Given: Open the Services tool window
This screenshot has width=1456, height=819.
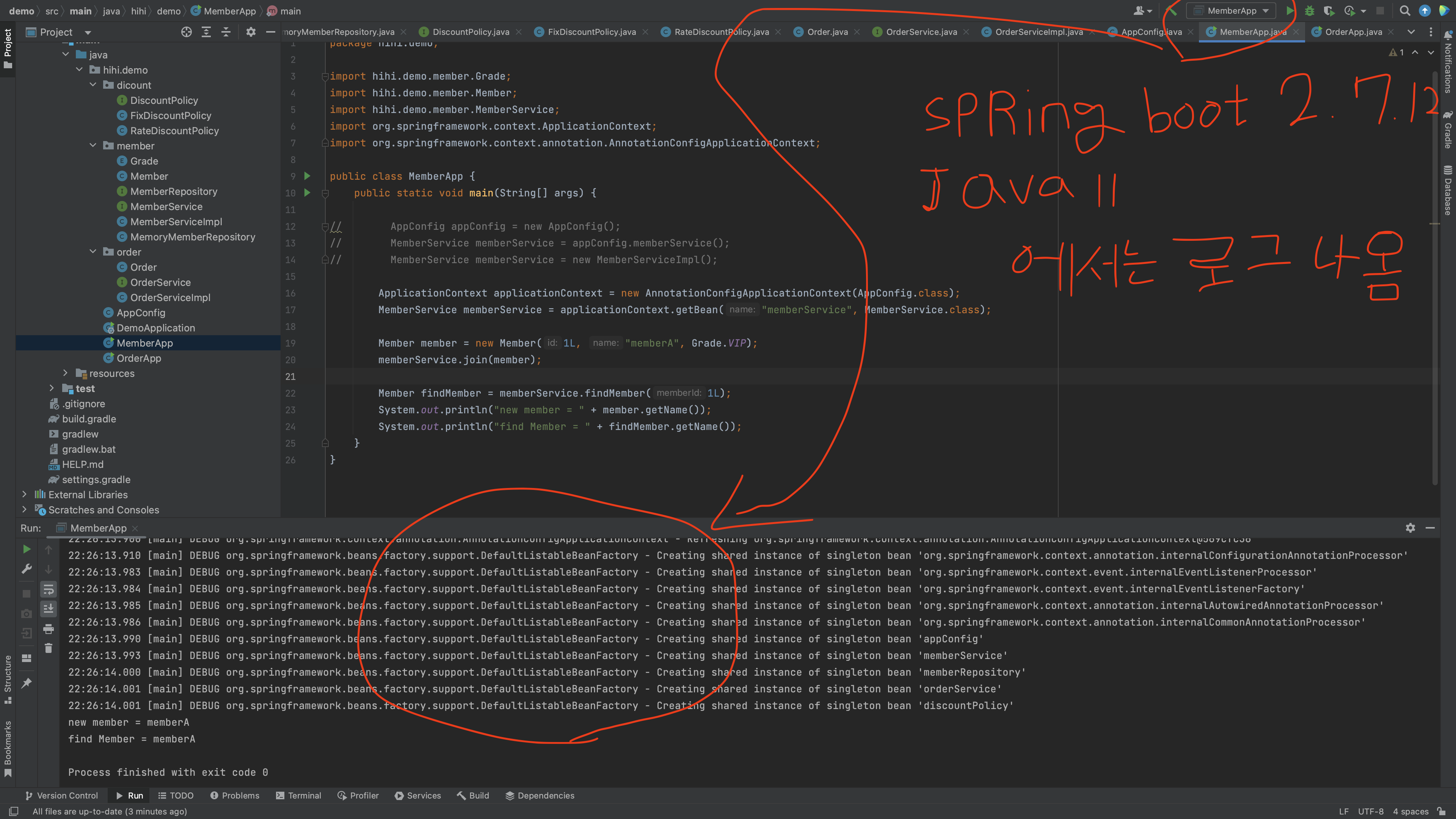Looking at the screenshot, I should pos(418,795).
